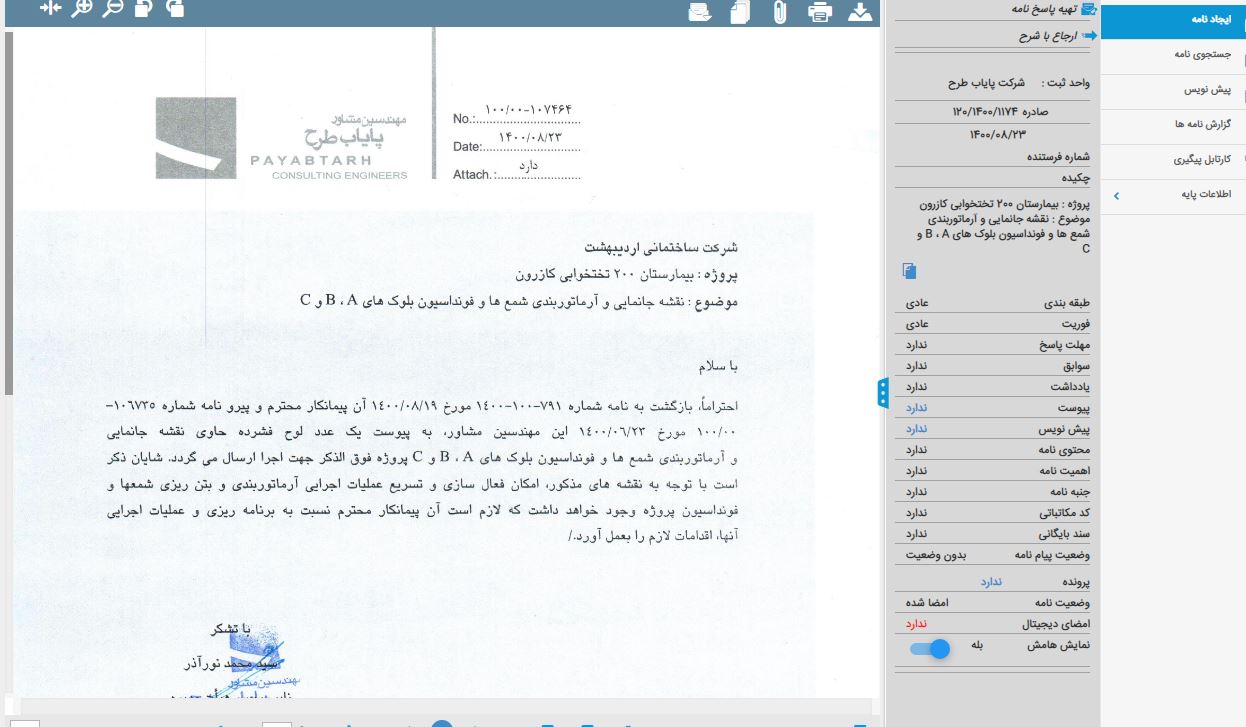1246x727 pixels.
Task: Open the ایجاد نامه menu item
Action: 1173,47
